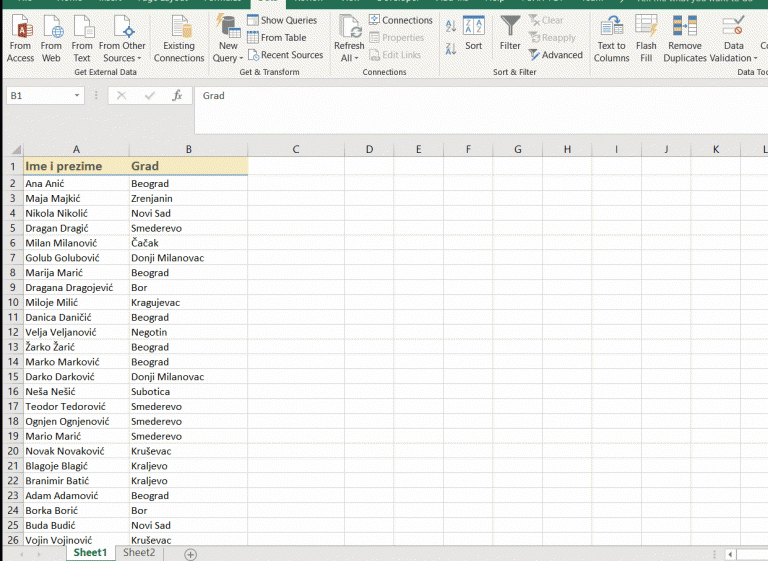Click Edit Links
This screenshot has height=561, width=768.
[395, 55]
